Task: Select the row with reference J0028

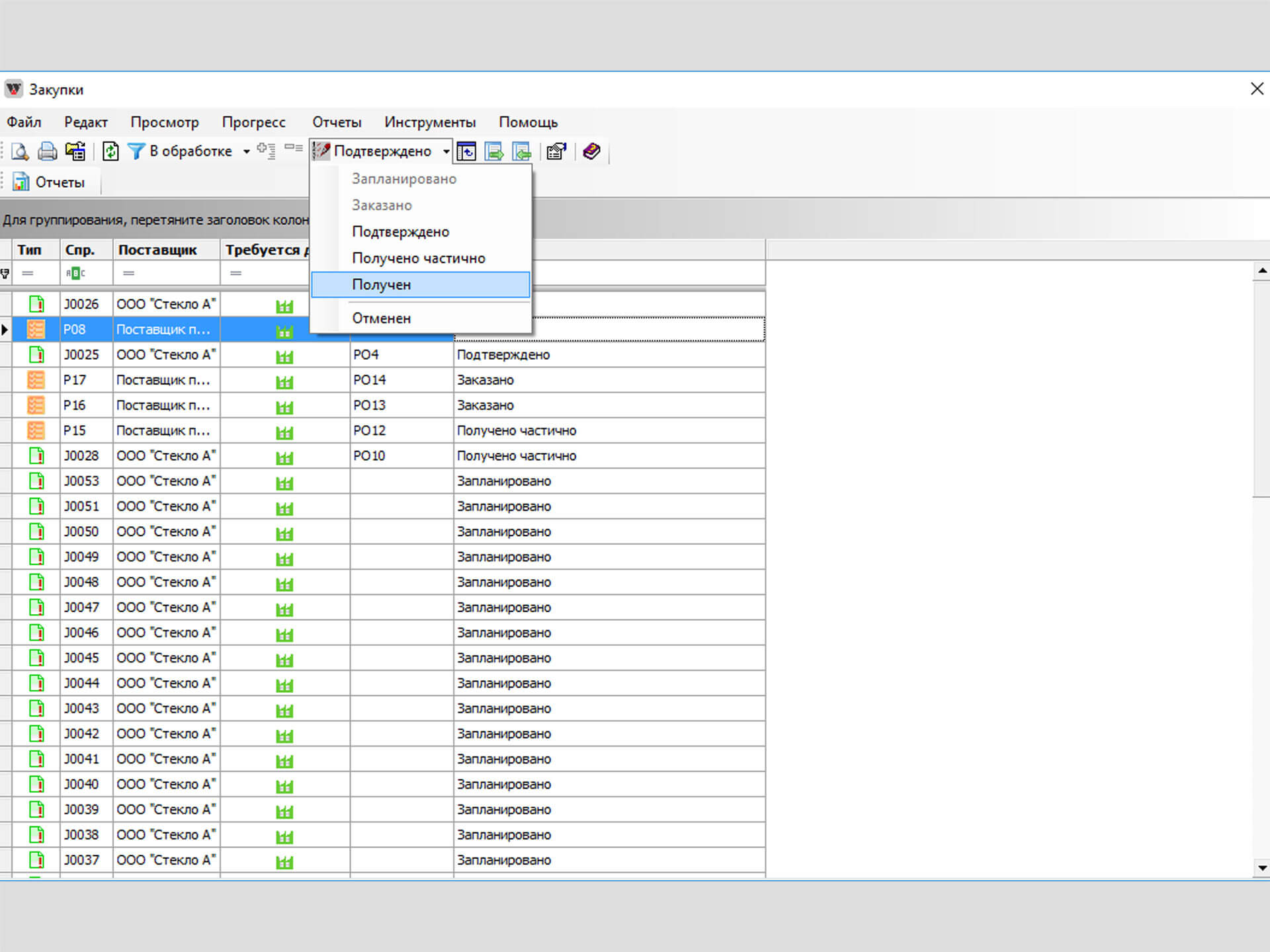Action: [81, 456]
